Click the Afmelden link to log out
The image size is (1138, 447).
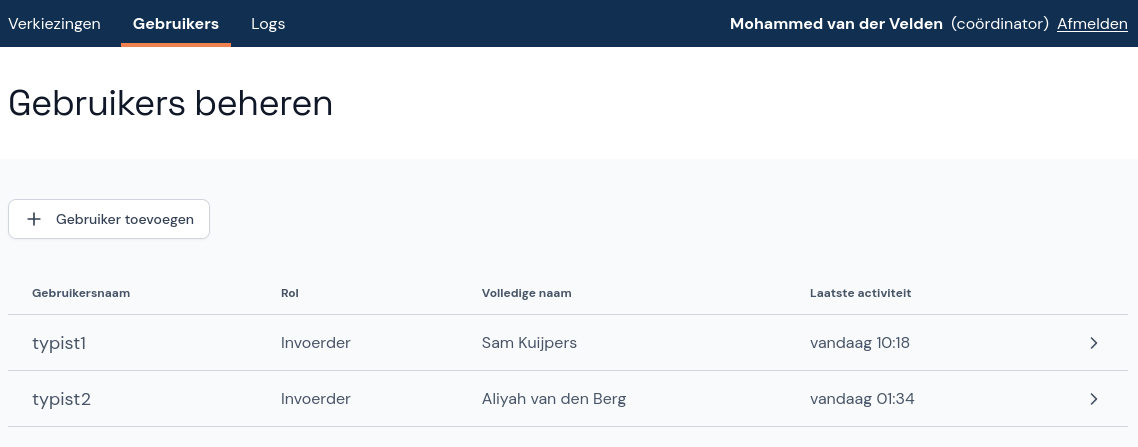click(1092, 24)
